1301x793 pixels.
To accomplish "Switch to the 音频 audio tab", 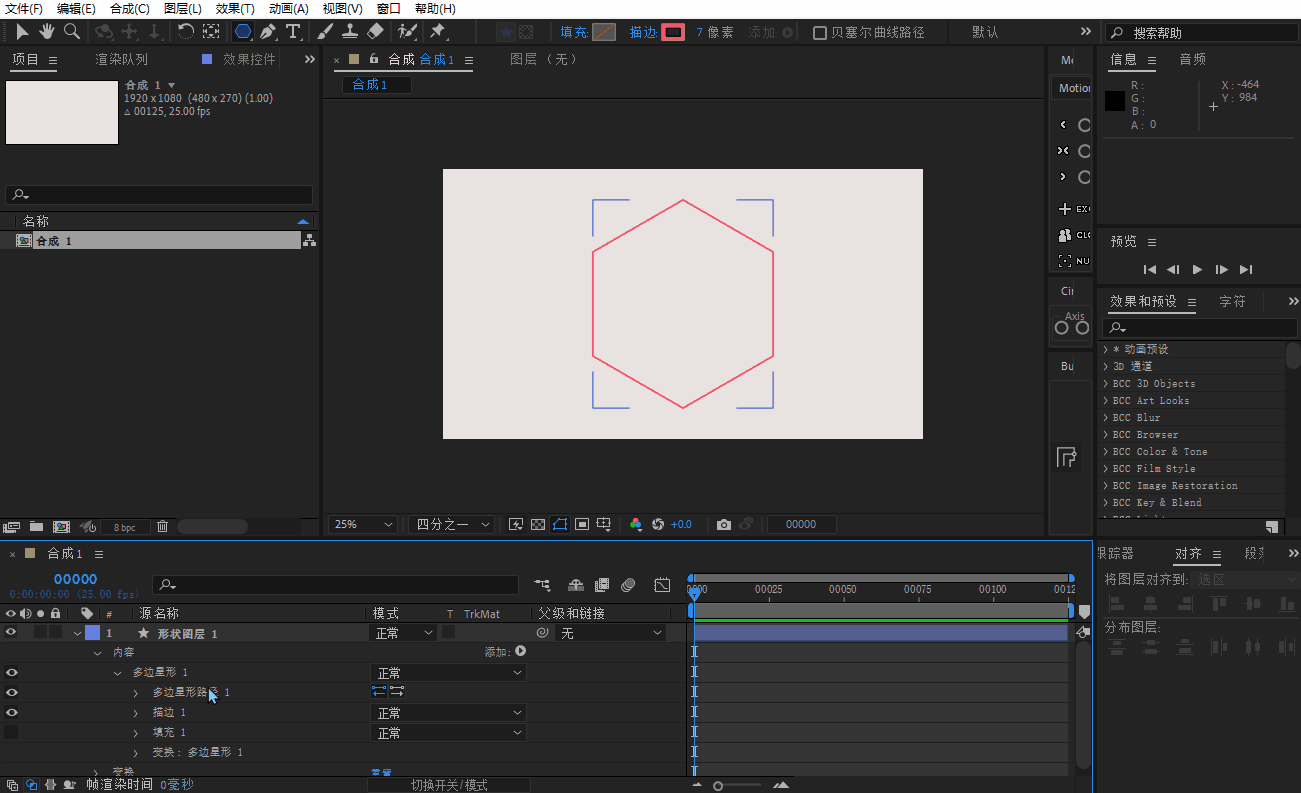I will (x=1192, y=60).
